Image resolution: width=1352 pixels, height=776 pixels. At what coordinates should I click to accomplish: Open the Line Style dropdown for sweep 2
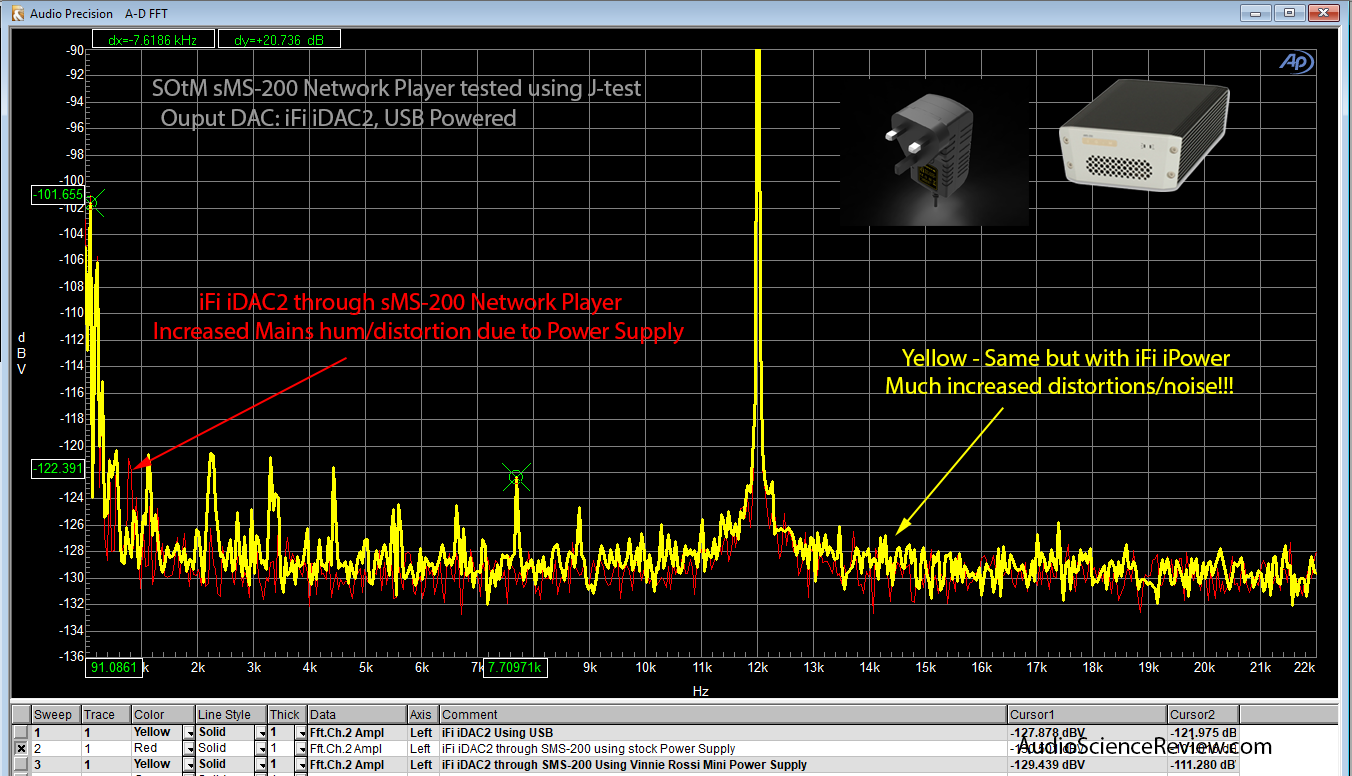(x=261, y=748)
